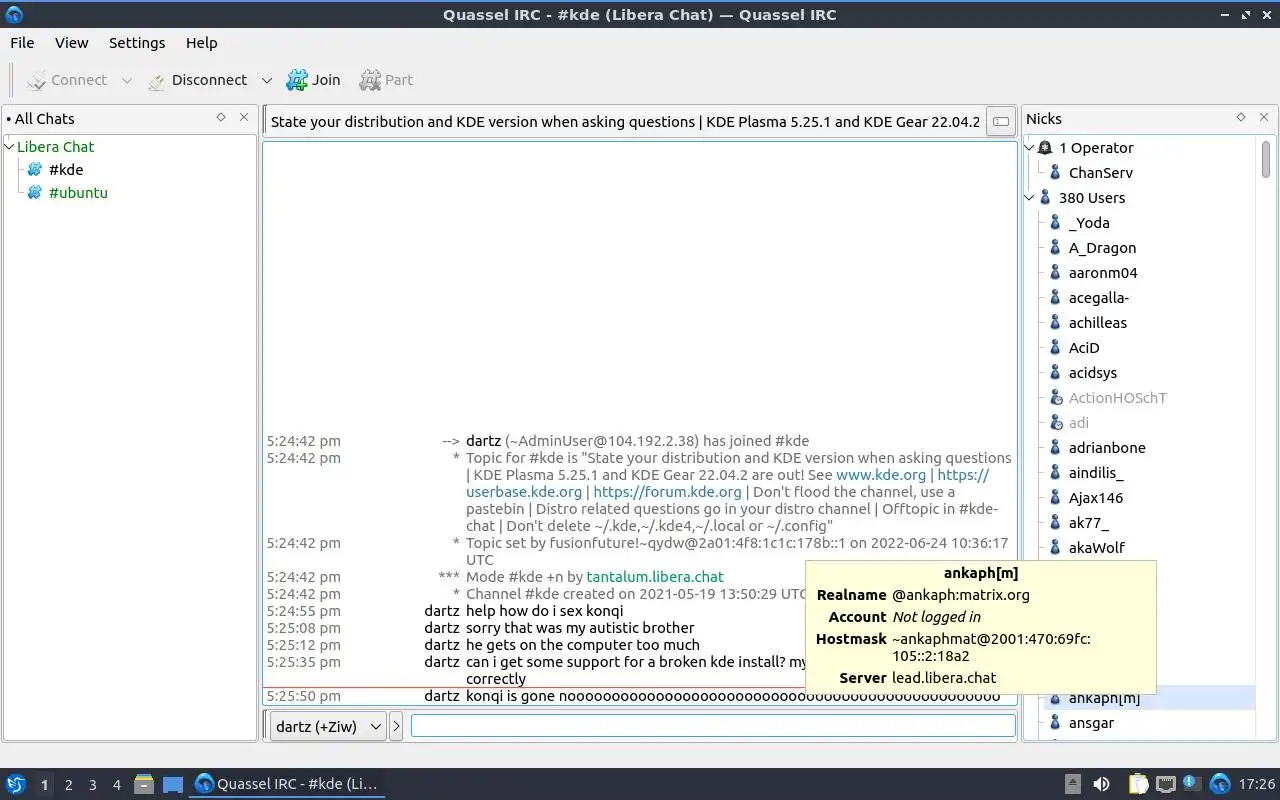Open the Connect dropdown arrow
Viewport: 1280px width, 800px height.
pyautogui.click(x=126, y=80)
